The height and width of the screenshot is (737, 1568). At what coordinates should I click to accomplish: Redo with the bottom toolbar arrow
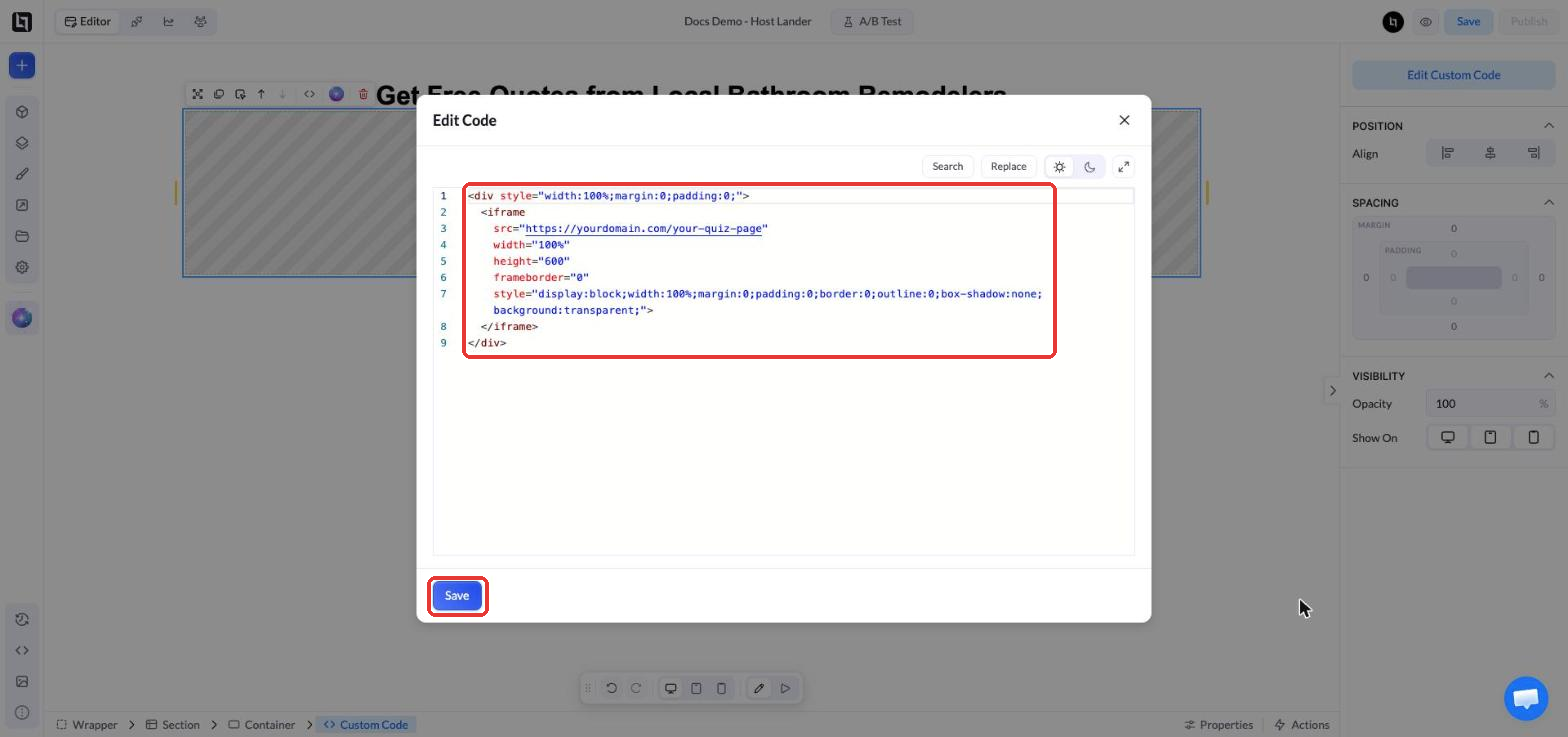click(x=635, y=688)
